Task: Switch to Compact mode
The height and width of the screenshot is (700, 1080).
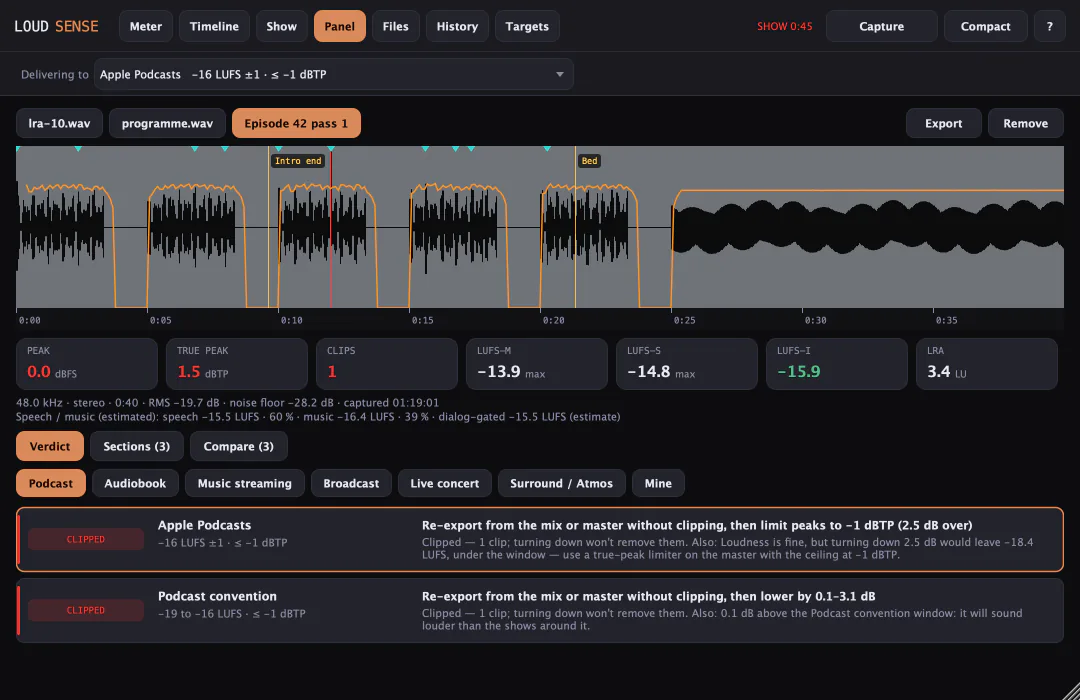Action: pos(985,26)
